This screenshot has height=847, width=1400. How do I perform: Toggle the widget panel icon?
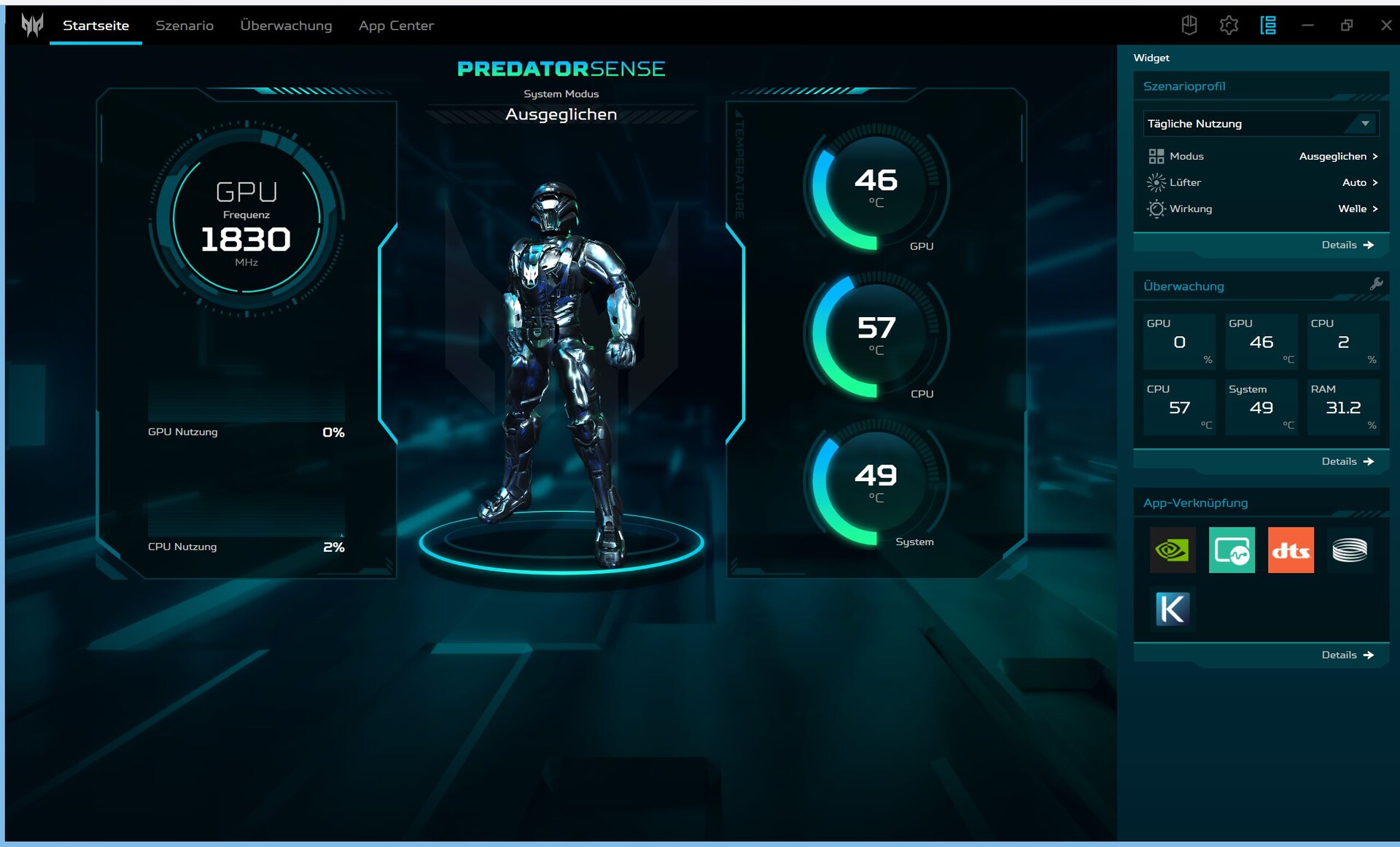coord(1268,26)
